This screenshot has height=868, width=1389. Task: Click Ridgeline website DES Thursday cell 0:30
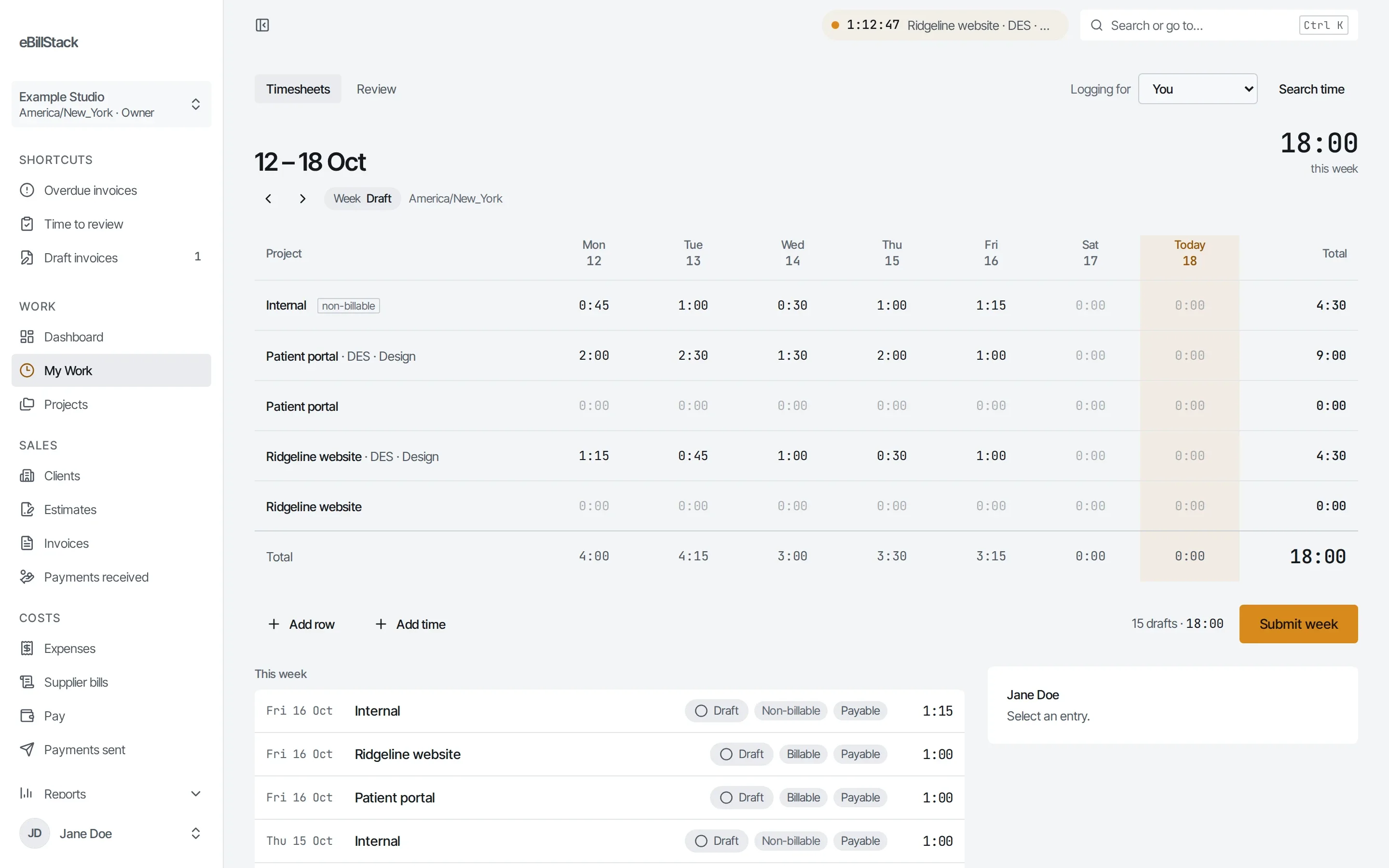[891, 456]
